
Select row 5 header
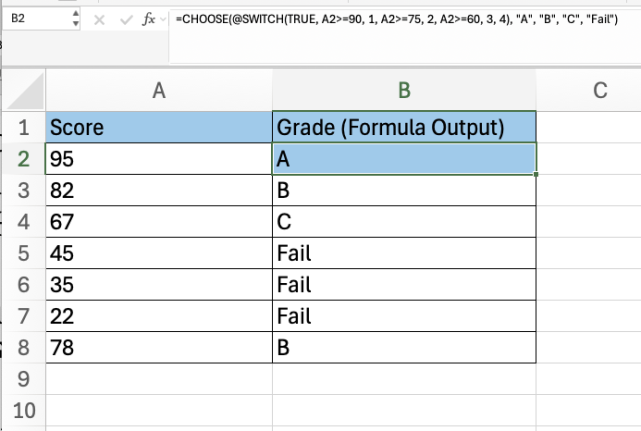click(22, 254)
